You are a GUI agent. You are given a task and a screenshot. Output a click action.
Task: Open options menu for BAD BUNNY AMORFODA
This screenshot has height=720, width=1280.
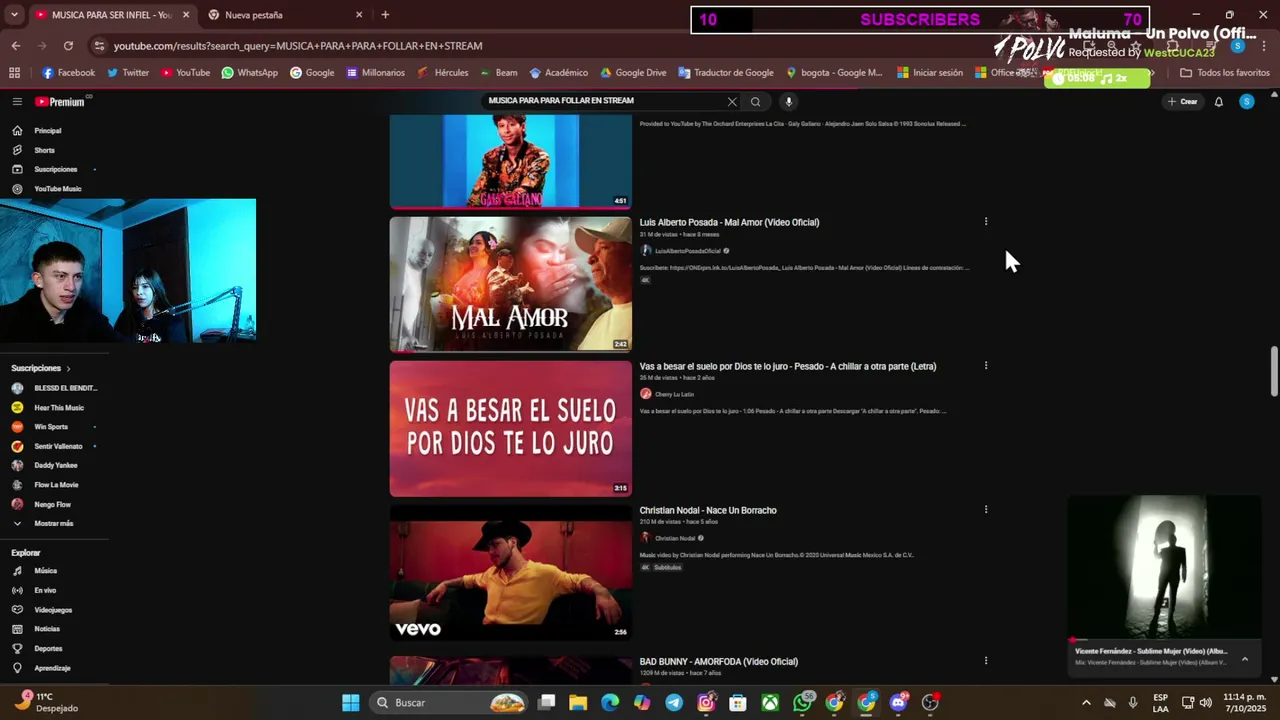pyautogui.click(x=986, y=661)
